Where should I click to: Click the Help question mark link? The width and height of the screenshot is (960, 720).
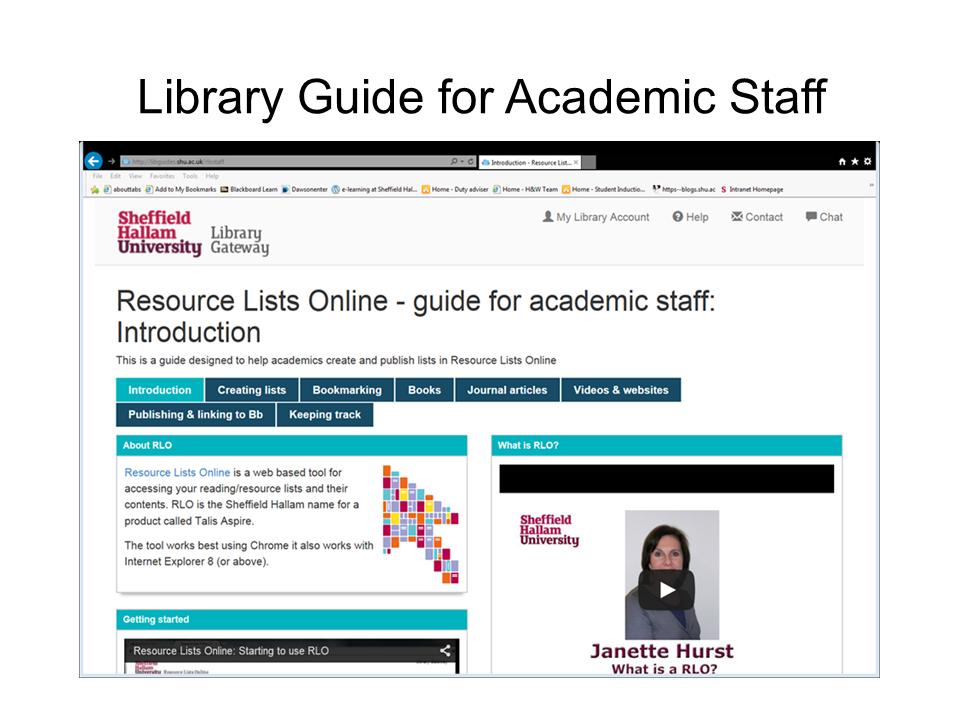coord(690,217)
